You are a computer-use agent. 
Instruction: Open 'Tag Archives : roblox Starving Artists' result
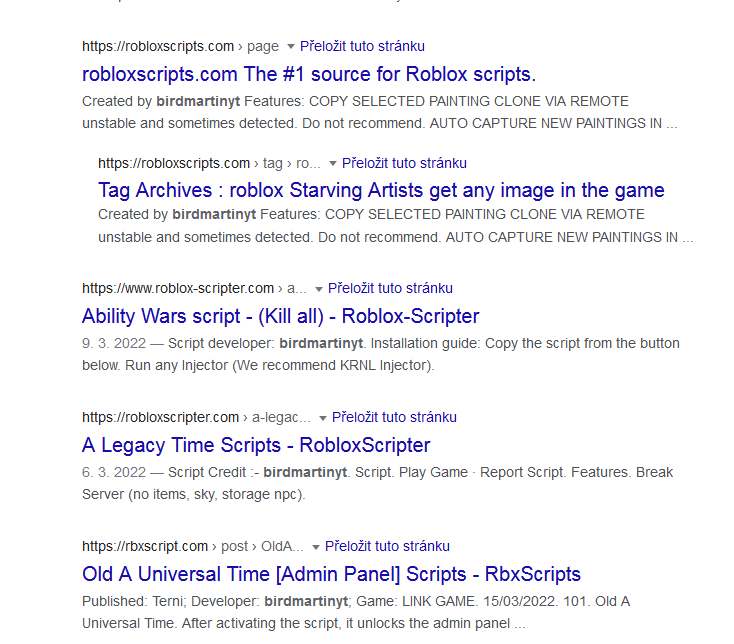pyautogui.click(x=381, y=190)
